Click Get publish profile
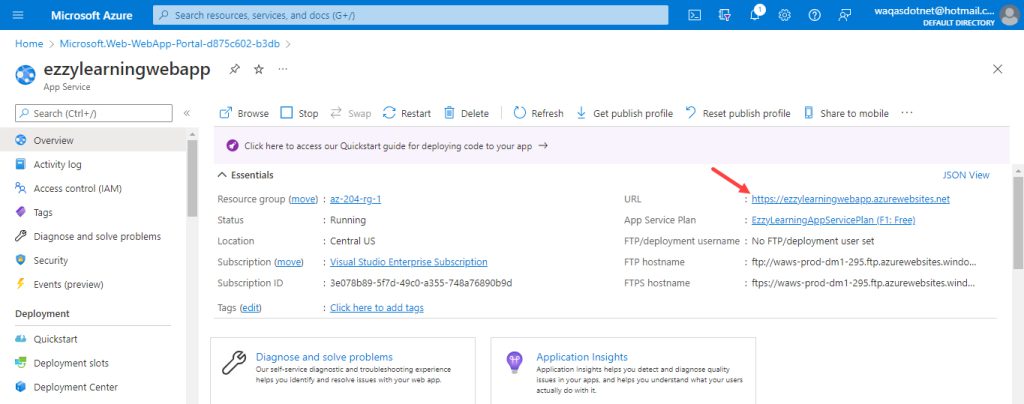The height and width of the screenshot is (404, 1024). tap(624, 113)
